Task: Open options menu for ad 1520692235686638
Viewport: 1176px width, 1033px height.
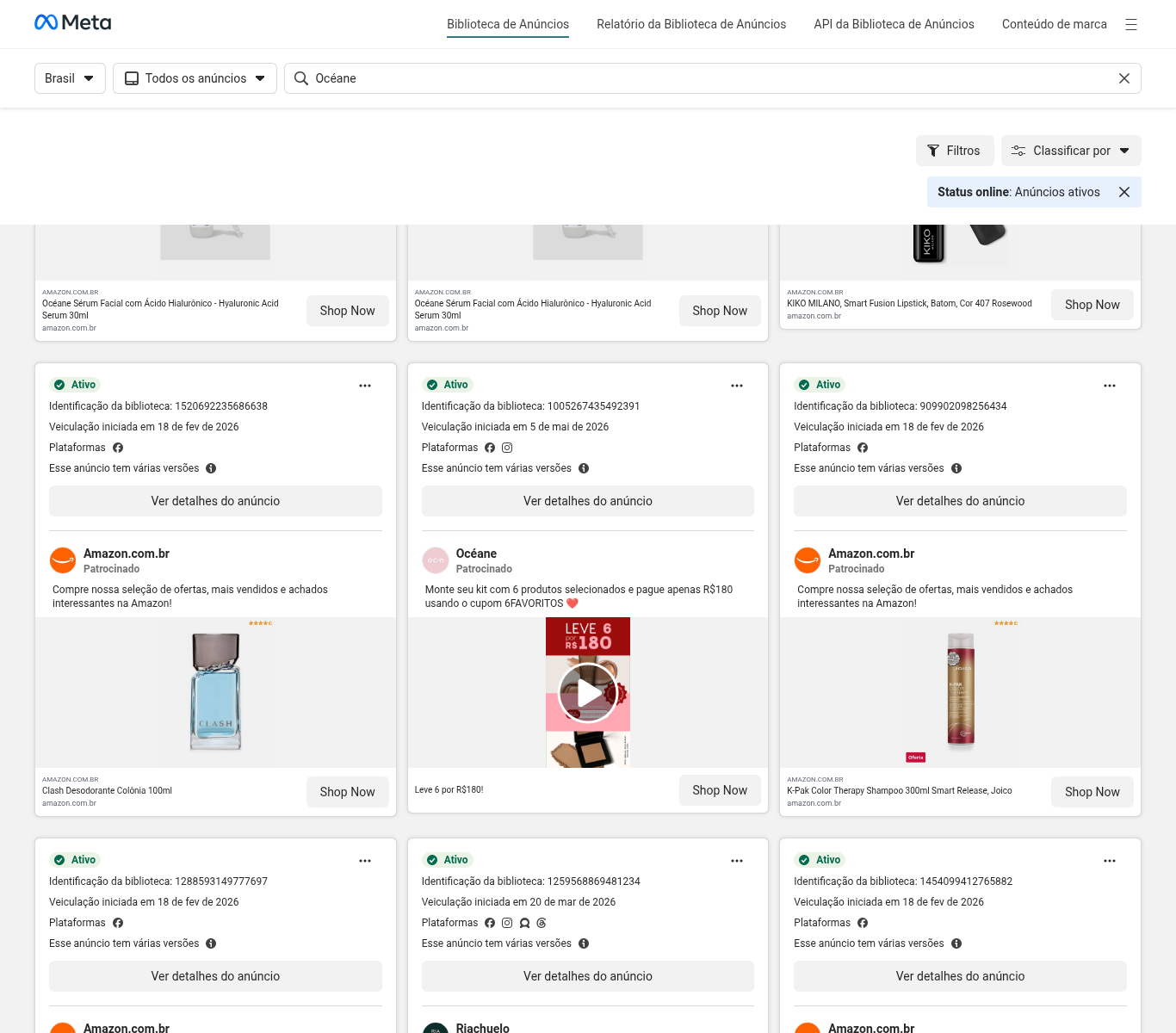Action: 365,386
